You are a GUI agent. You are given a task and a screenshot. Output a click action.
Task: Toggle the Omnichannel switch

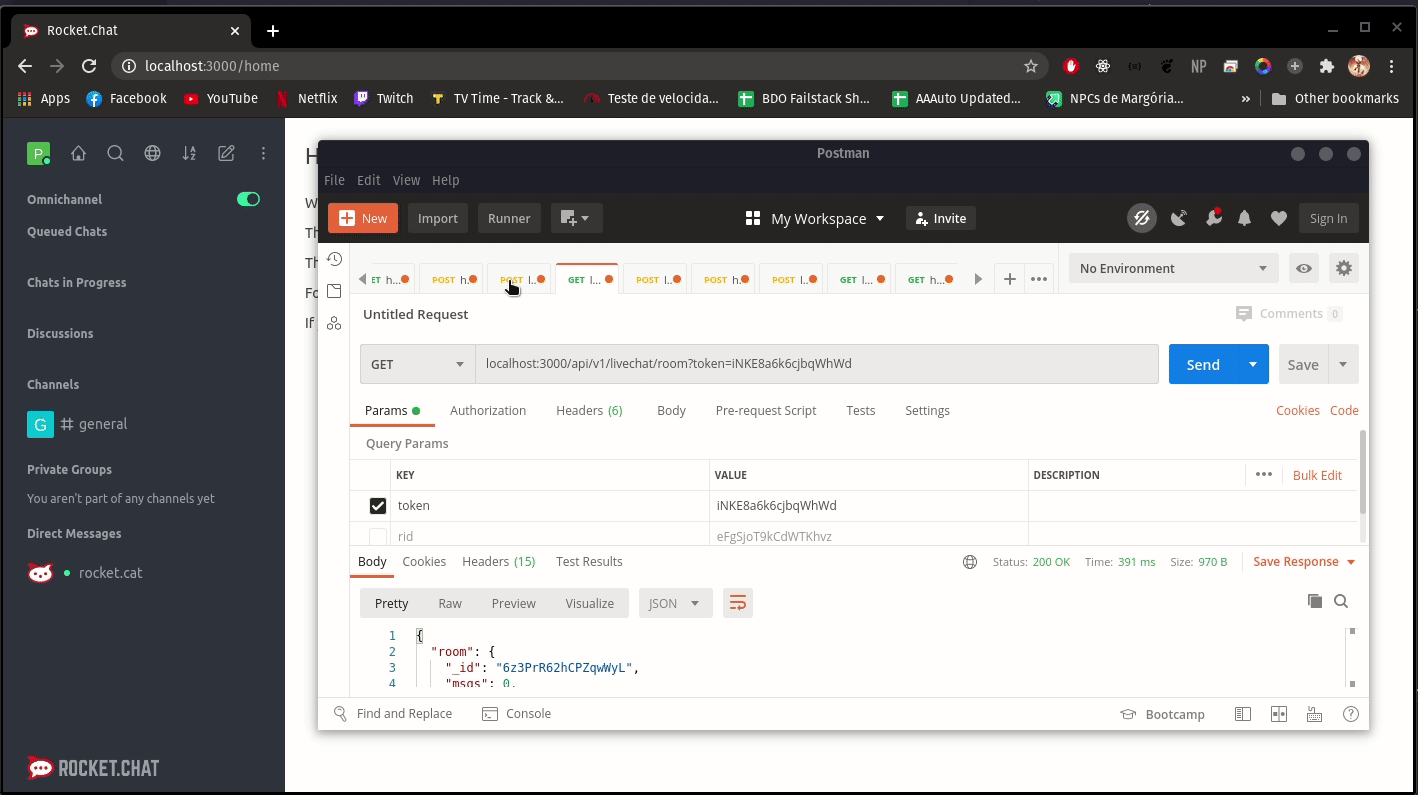(248, 199)
